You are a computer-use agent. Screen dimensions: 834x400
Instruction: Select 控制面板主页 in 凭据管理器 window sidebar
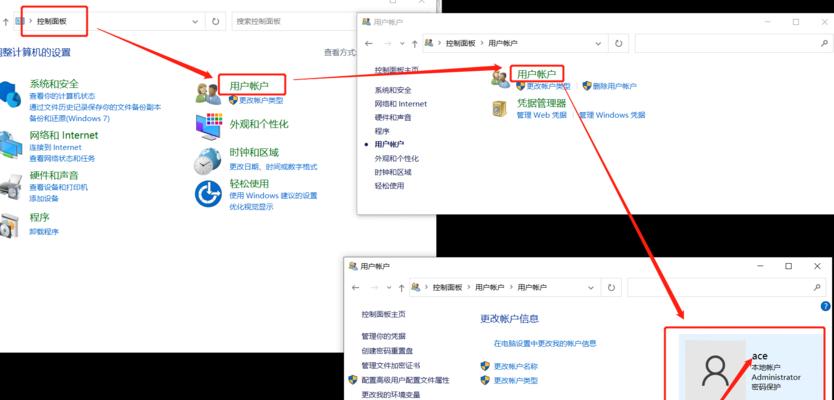(397, 70)
